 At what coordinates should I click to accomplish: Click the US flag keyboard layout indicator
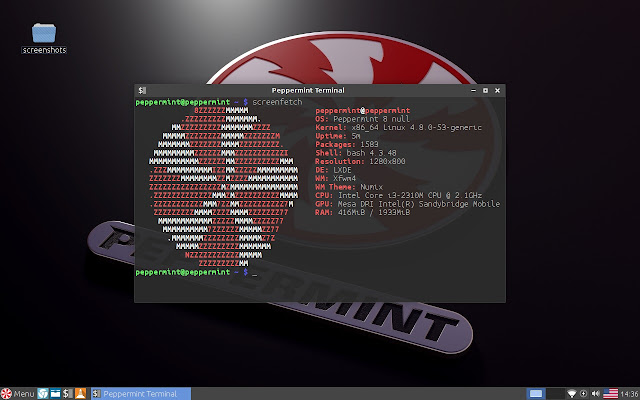[611, 393]
